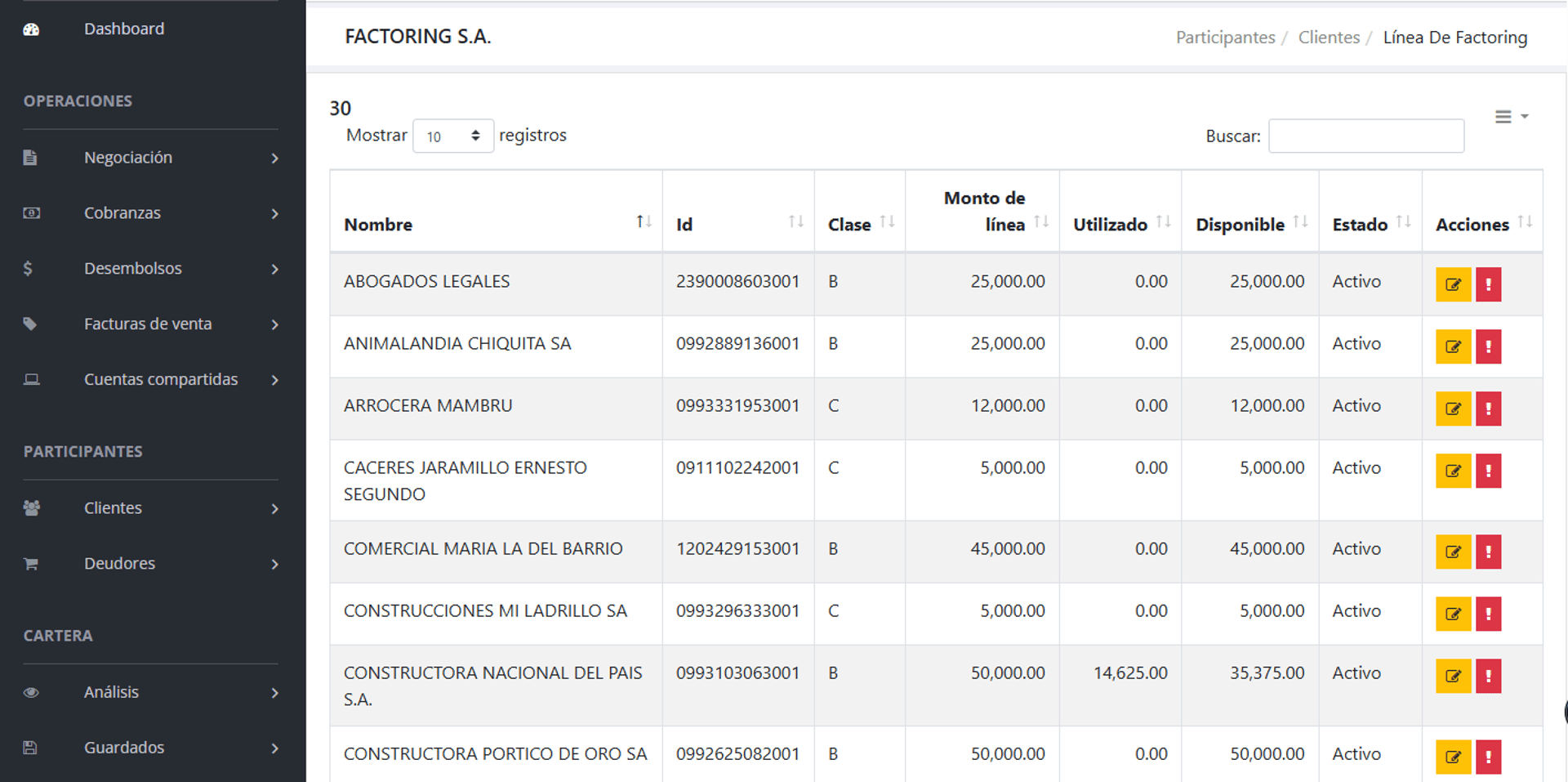
Task: Edit the CONSTRUCTORA PORTICO DE ORO line
Action: 1453,757
